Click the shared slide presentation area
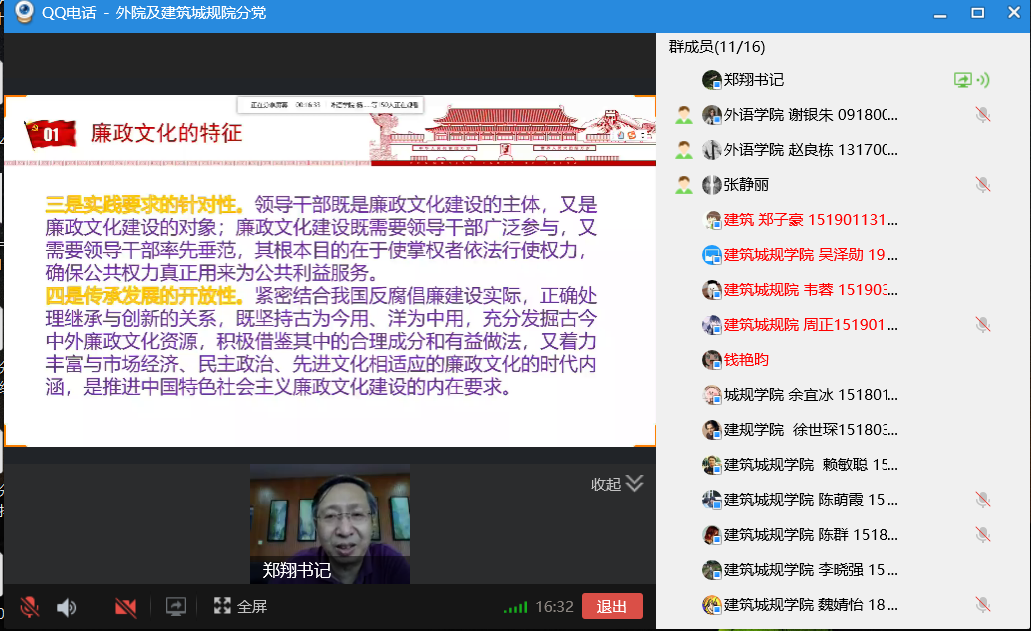Viewport: 1031px width, 631px height. pos(330,270)
